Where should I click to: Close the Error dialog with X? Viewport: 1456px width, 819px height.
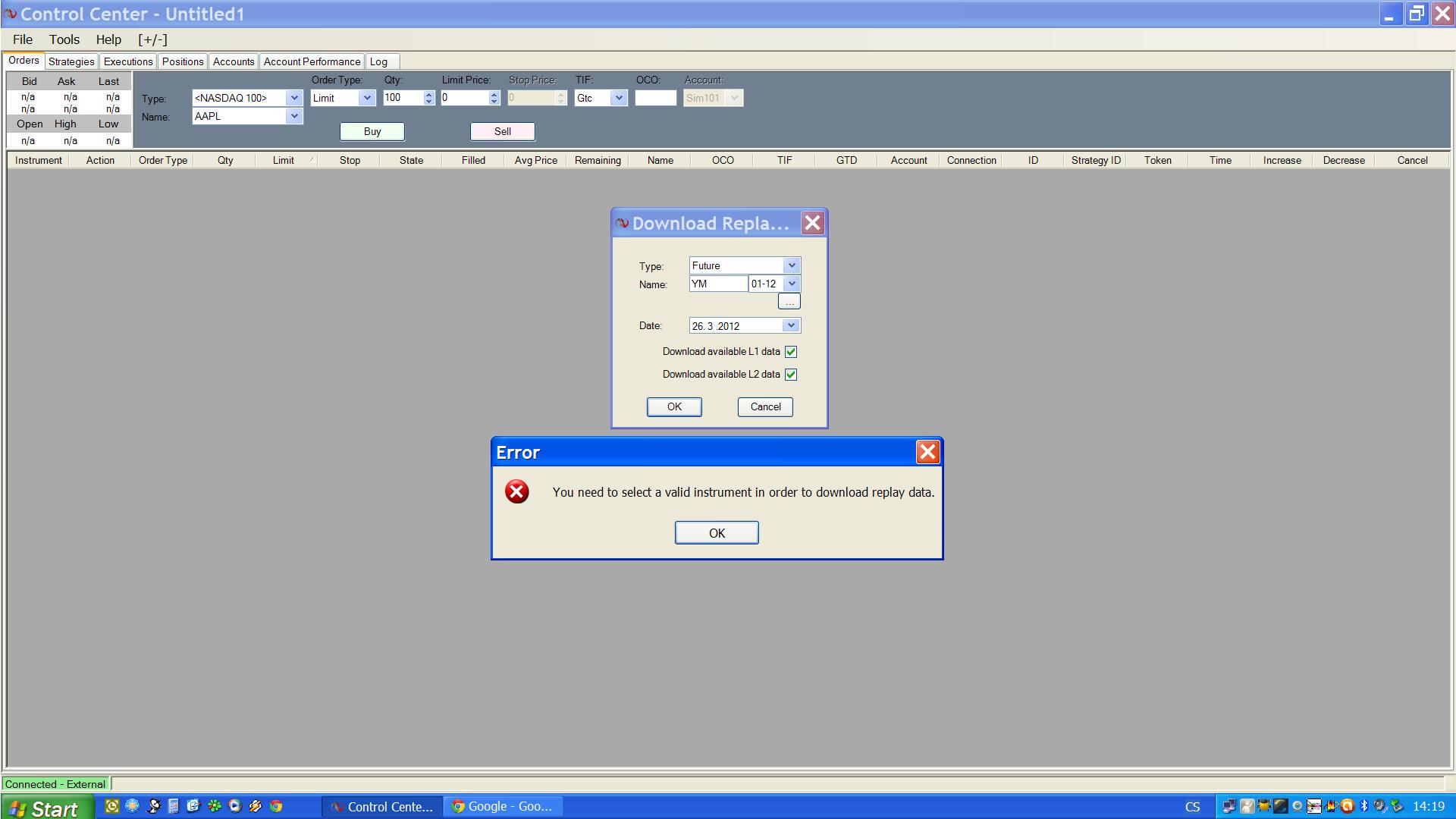click(927, 452)
